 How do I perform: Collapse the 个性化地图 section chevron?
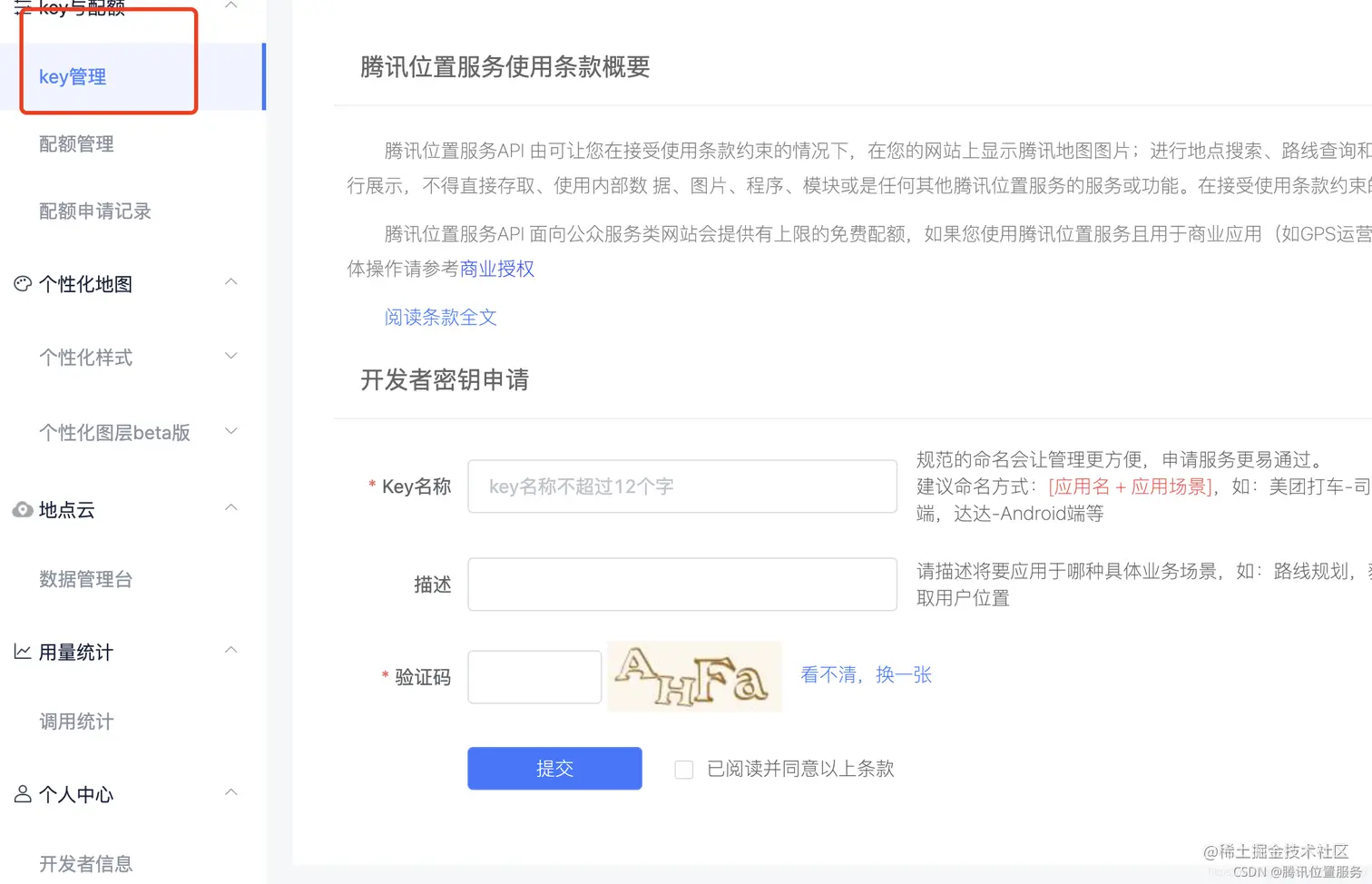pyautogui.click(x=231, y=282)
